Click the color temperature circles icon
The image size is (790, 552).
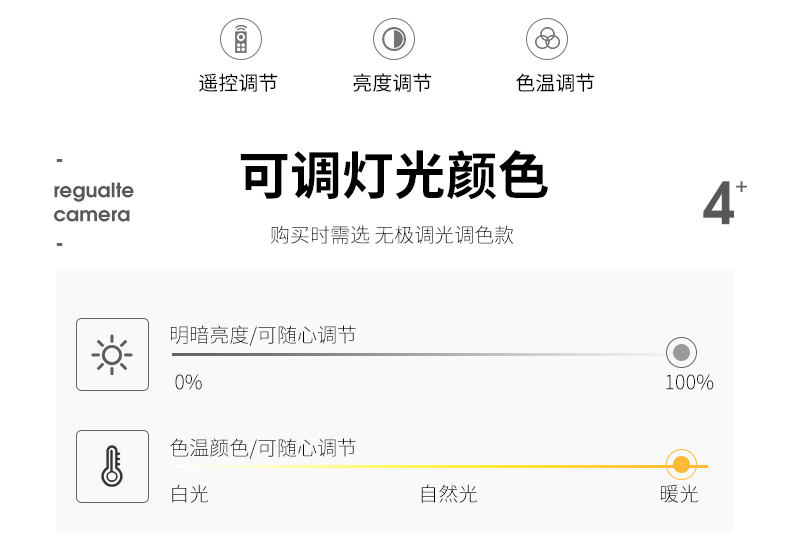tap(547, 39)
